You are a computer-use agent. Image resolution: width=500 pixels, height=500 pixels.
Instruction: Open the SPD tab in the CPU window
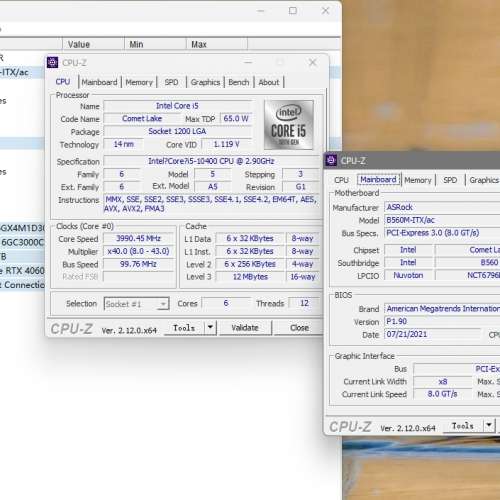171,82
